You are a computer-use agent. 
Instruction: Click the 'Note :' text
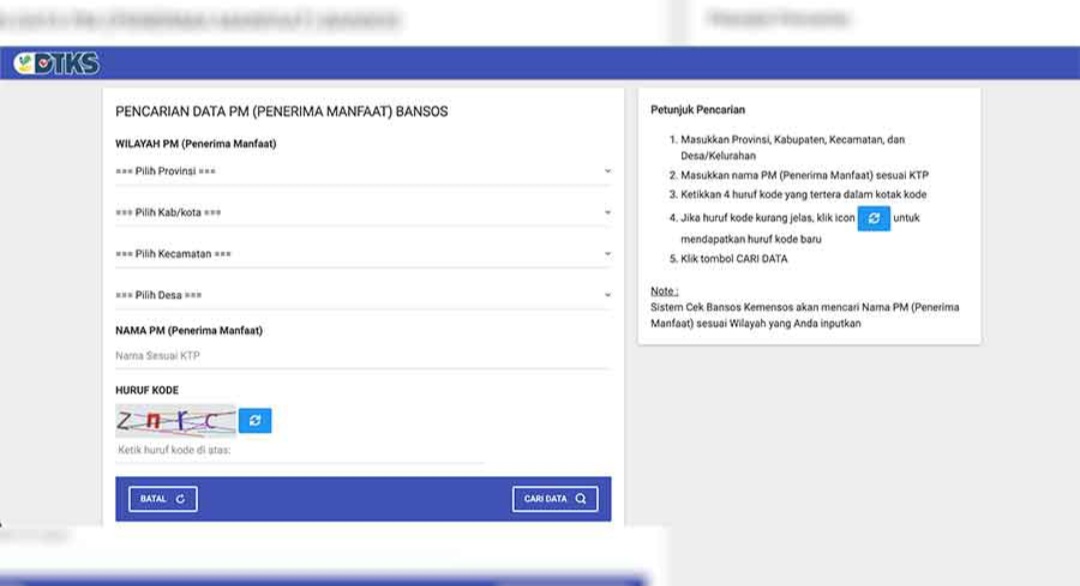click(x=664, y=291)
